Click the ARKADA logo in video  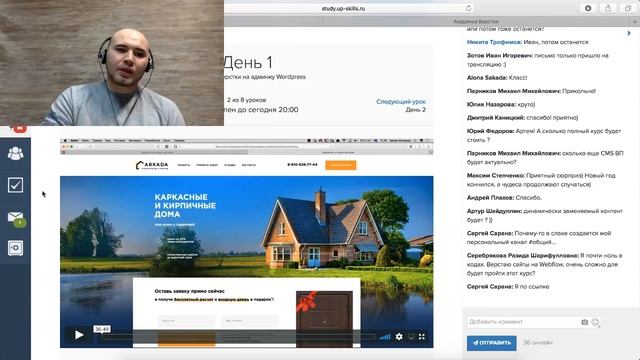152,165
